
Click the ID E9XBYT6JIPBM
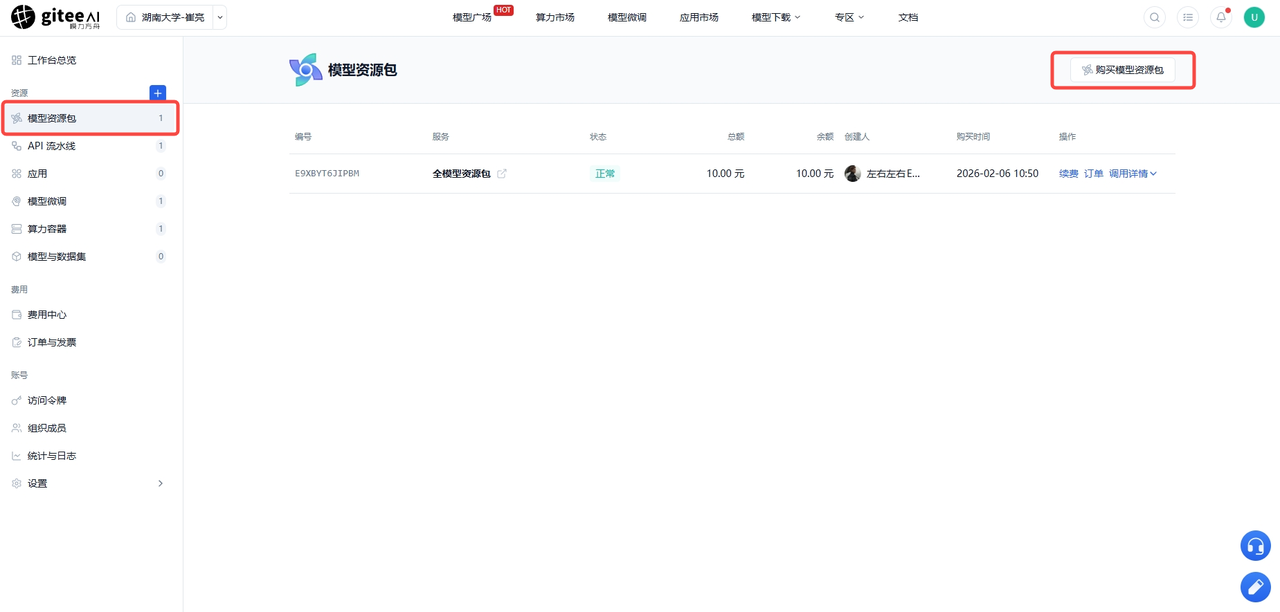pyautogui.click(x=327, y=174)
